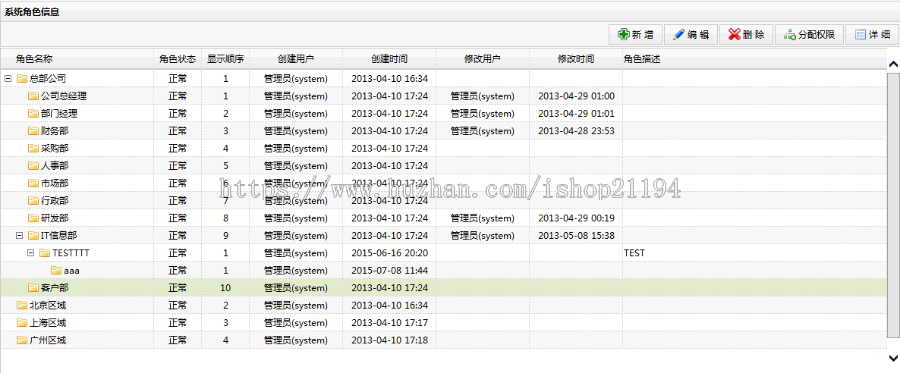
Task: Click the 系统角色信息 panel title
Action: tap(32, 11)
